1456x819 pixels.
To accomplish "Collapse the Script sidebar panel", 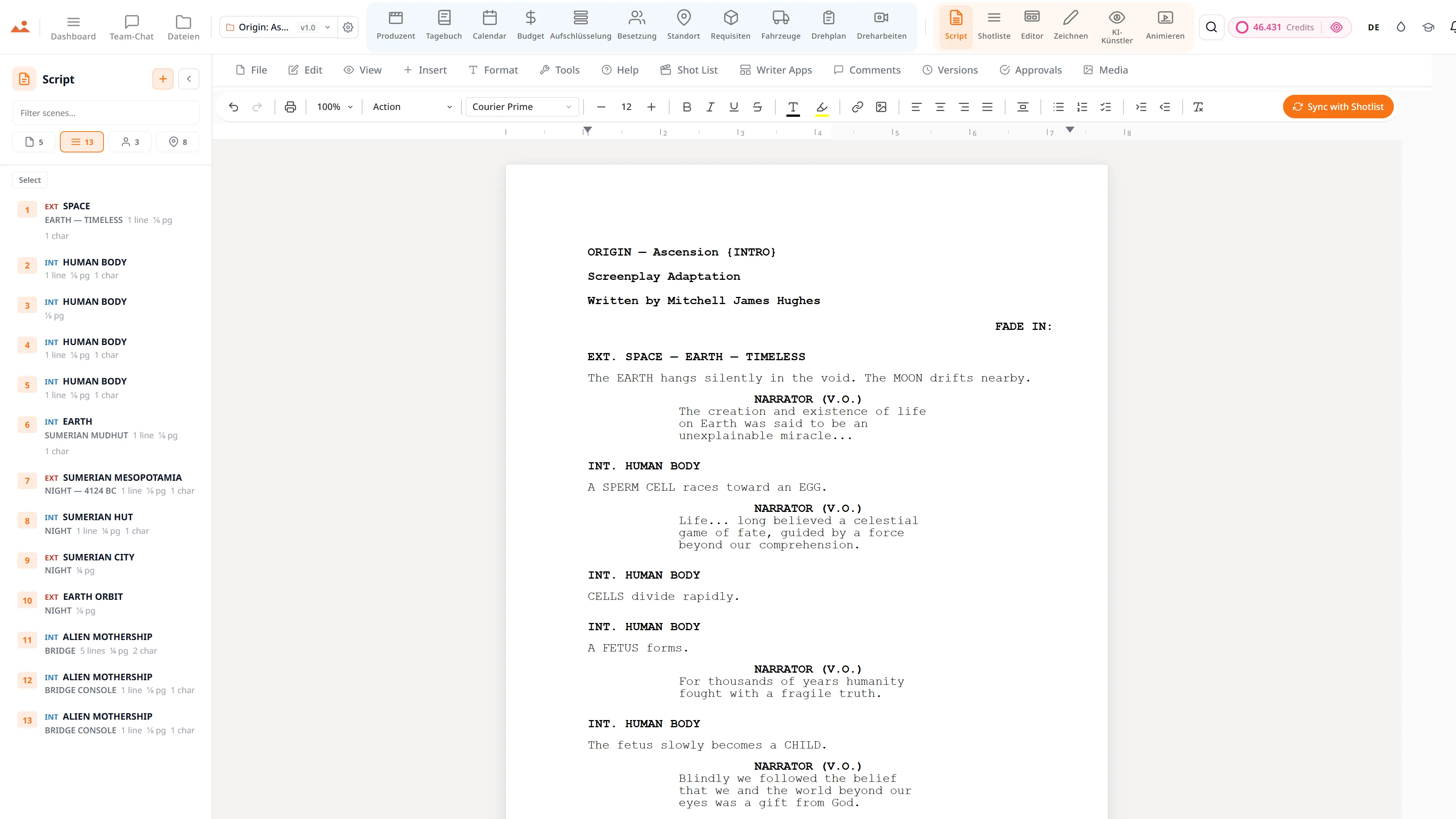I will (x=189, y=79).
